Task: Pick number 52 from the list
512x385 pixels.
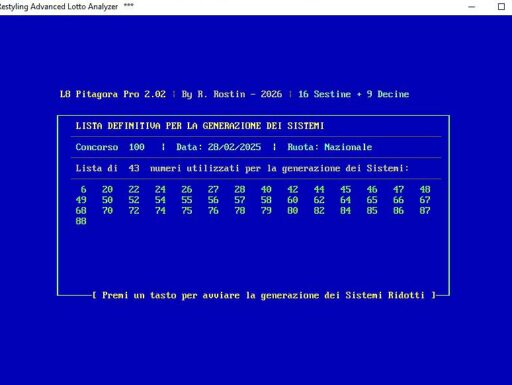Action: tap(134, 200)
